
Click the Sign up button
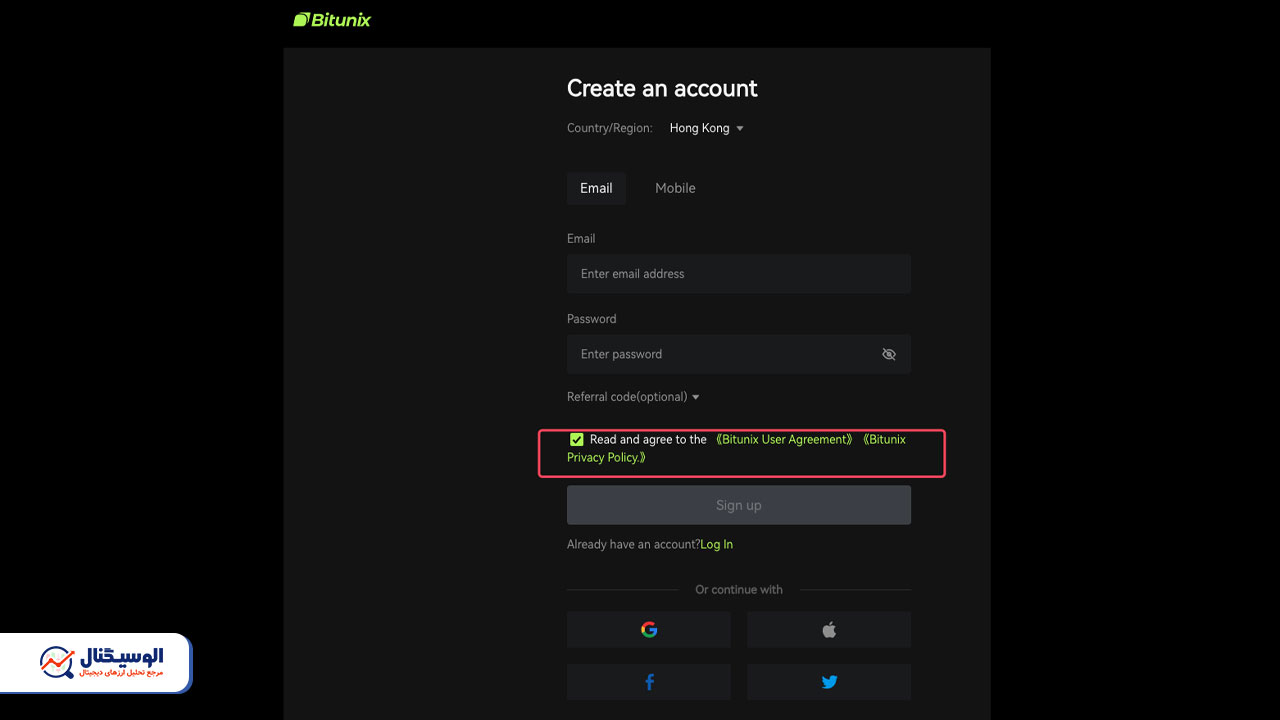click(739, 505)
